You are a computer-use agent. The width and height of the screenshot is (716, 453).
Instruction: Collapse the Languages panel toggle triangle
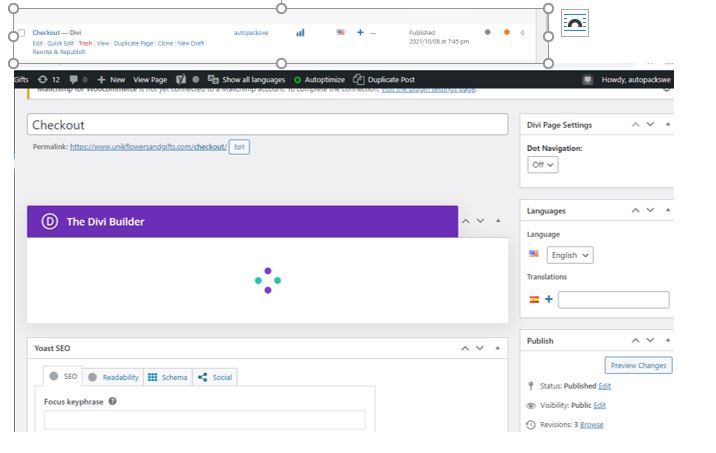(x=668, y=210)
